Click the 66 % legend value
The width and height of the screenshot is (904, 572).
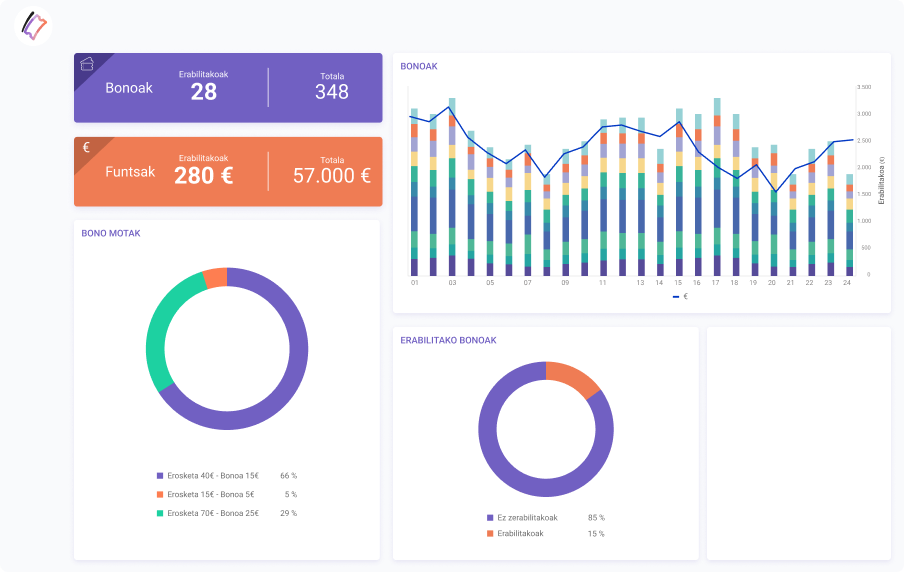(x=288, y=476)
